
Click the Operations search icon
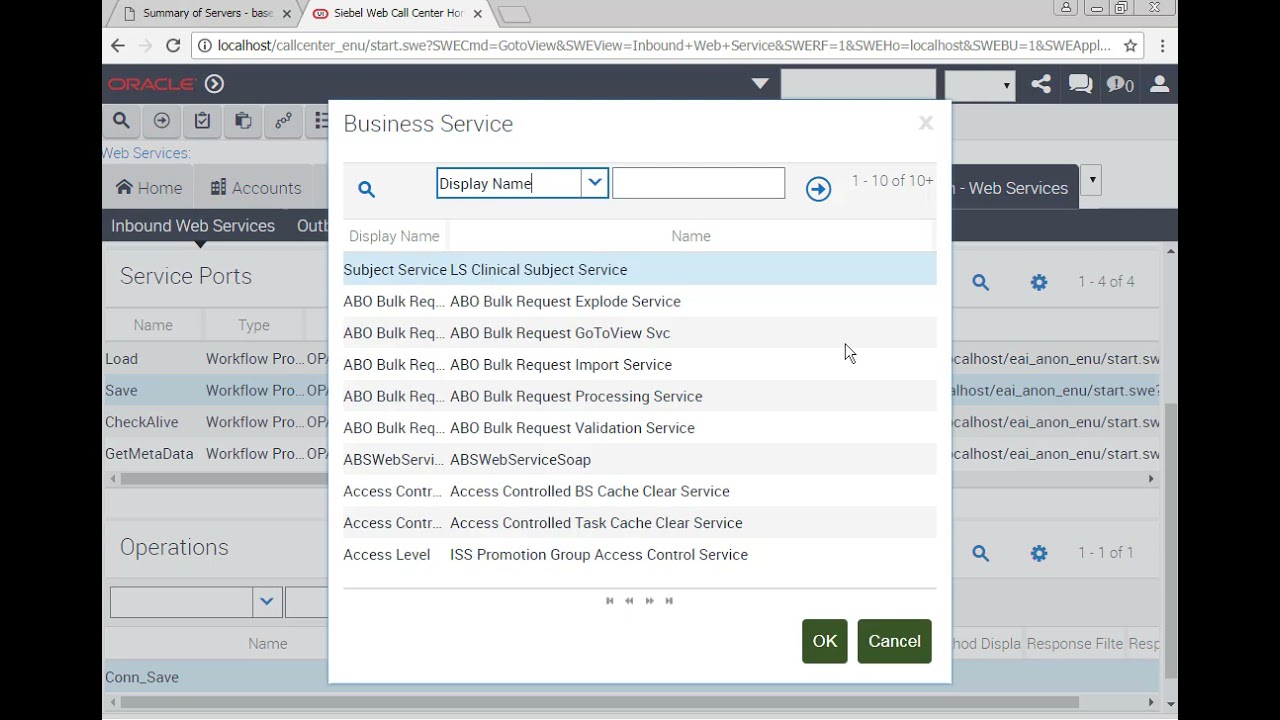point(980,553)
